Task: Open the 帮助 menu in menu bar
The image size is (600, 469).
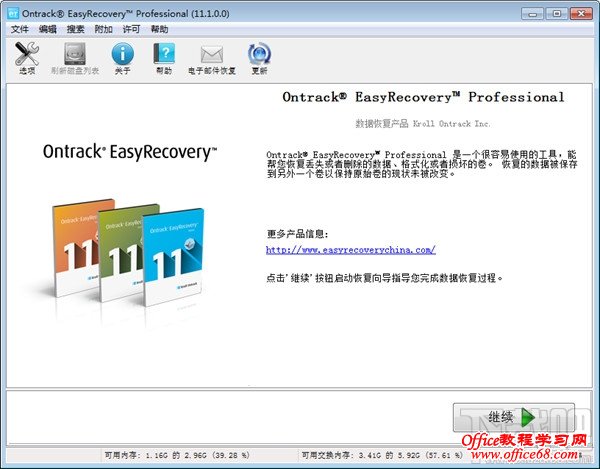Action: (x=159, y=29)
